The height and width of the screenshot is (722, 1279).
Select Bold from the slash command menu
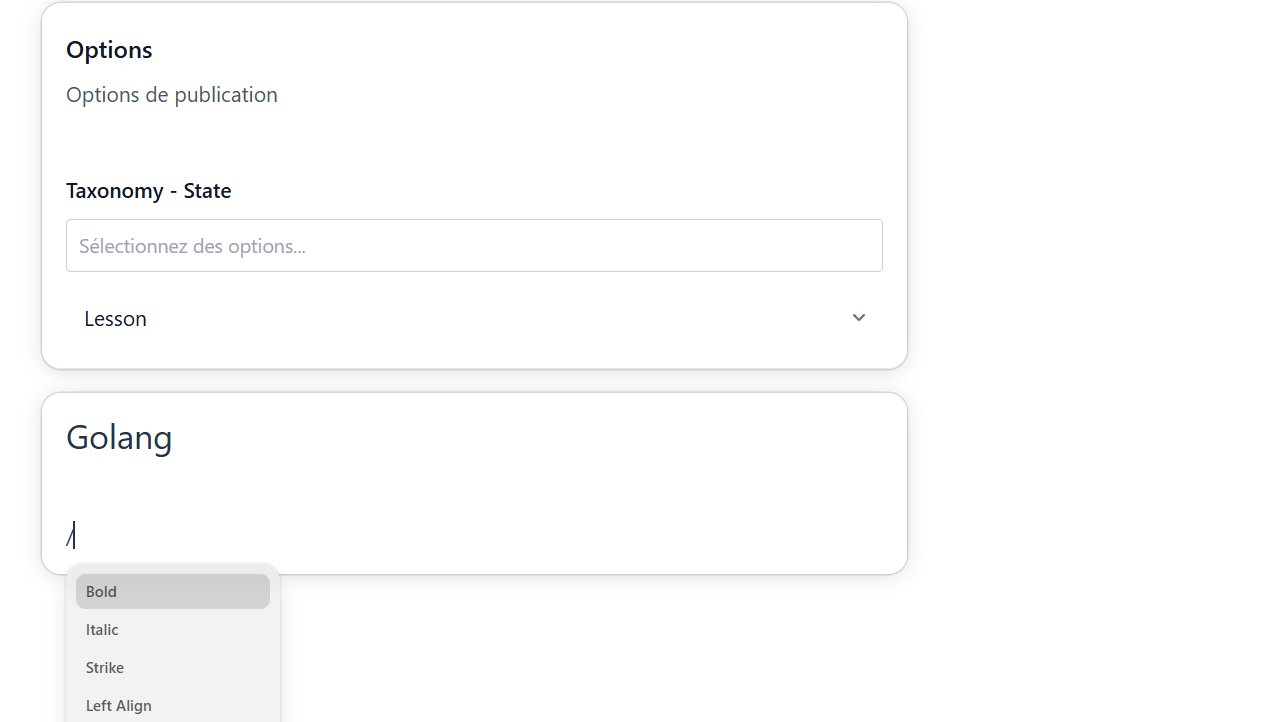[x=172, y=592]
